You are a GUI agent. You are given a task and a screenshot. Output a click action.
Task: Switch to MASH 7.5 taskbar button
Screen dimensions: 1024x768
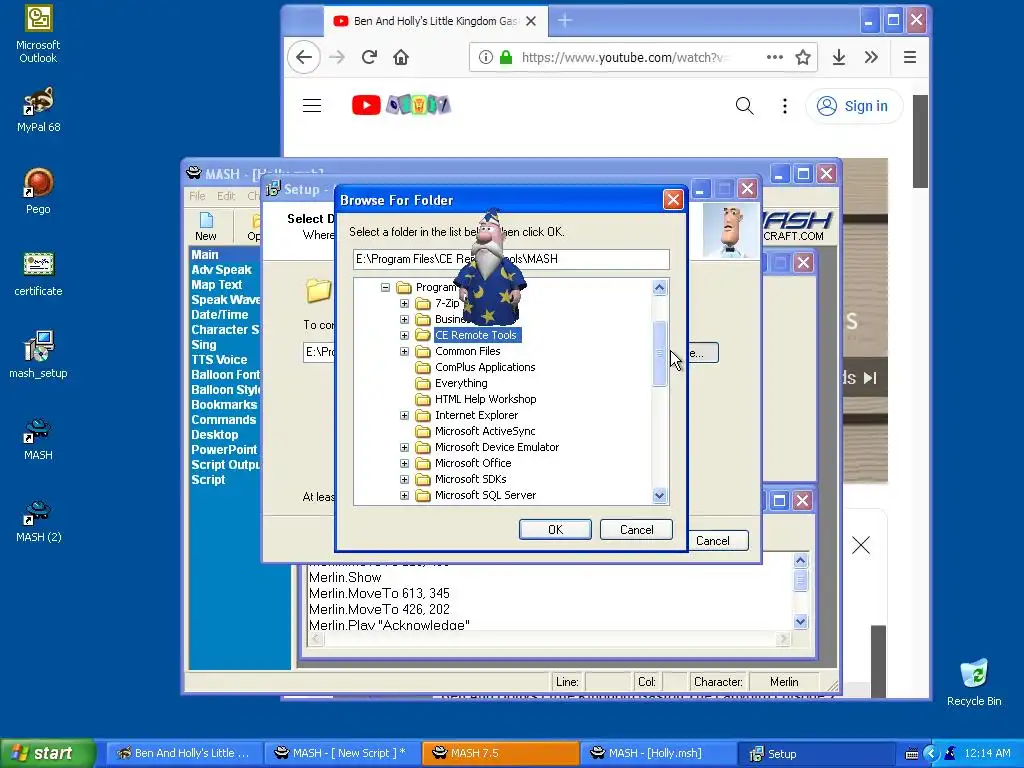click(500, 753)
